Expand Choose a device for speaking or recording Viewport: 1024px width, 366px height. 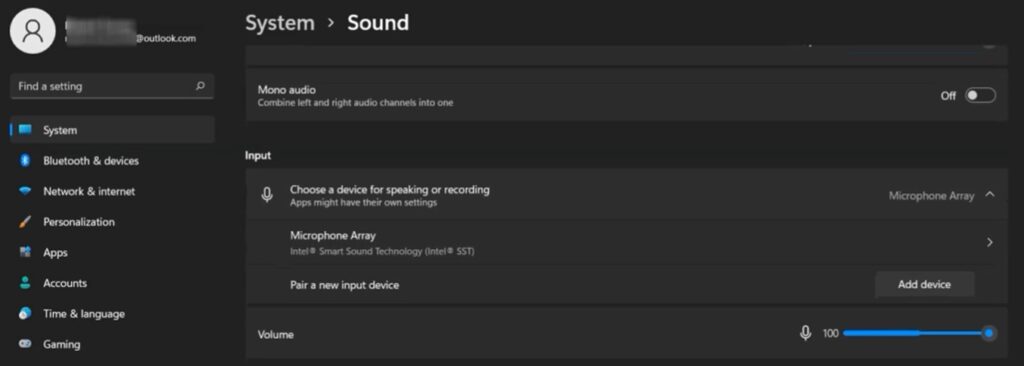(x=627, y=195)
